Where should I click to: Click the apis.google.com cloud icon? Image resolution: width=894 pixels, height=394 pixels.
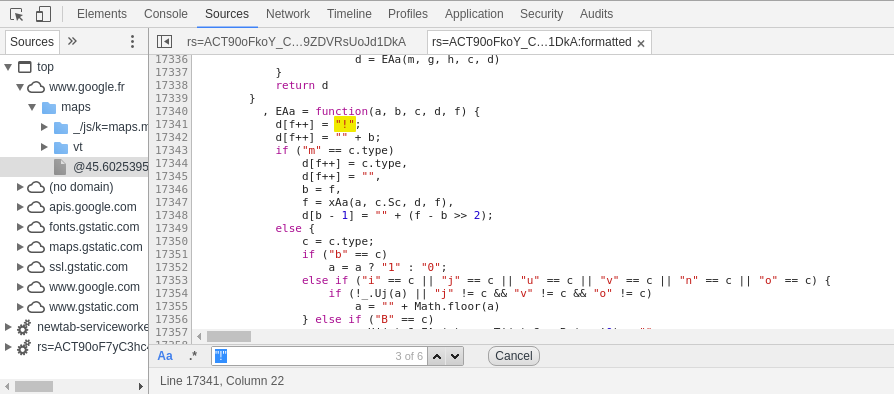36,206
